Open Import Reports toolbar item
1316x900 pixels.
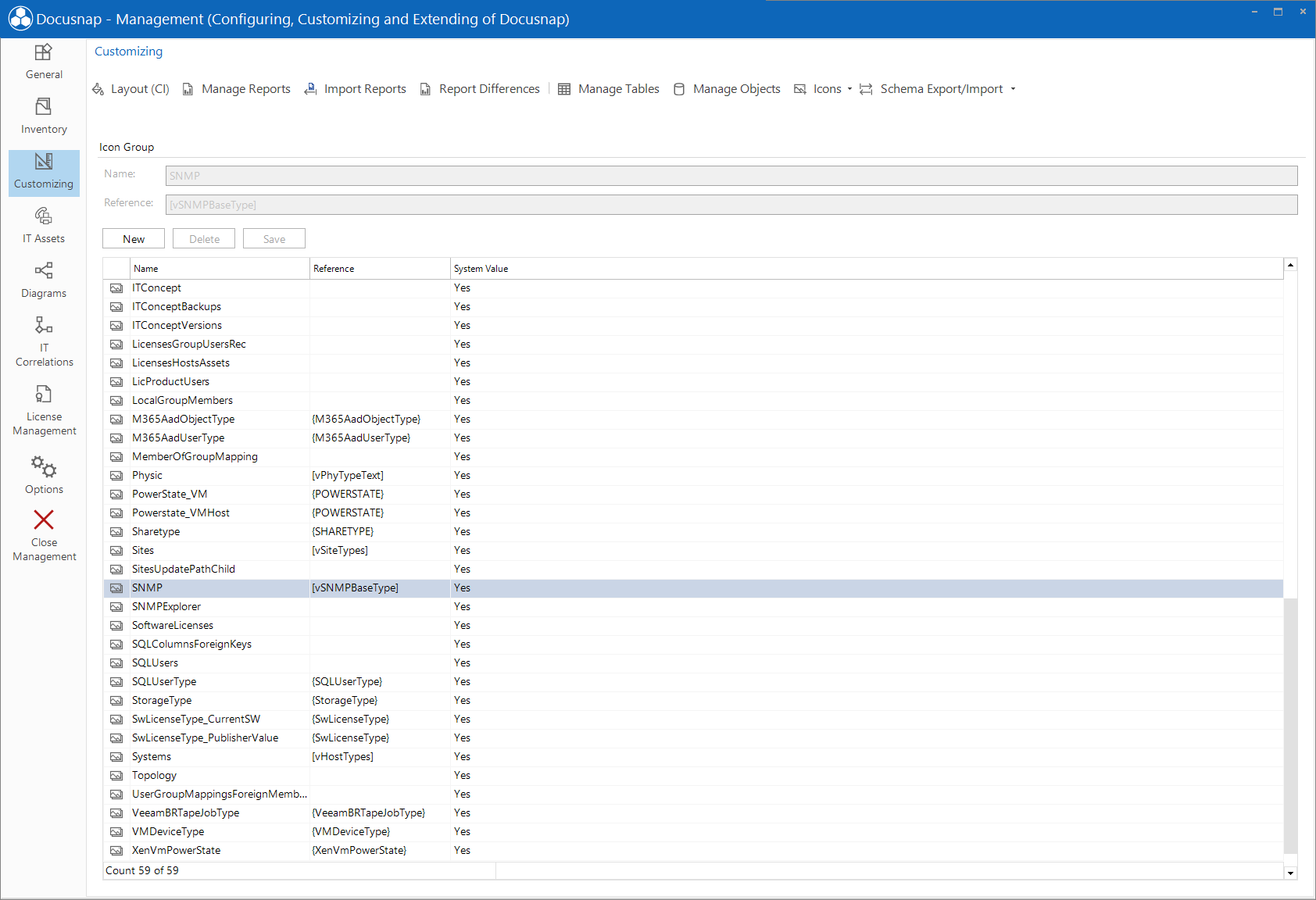356,89
